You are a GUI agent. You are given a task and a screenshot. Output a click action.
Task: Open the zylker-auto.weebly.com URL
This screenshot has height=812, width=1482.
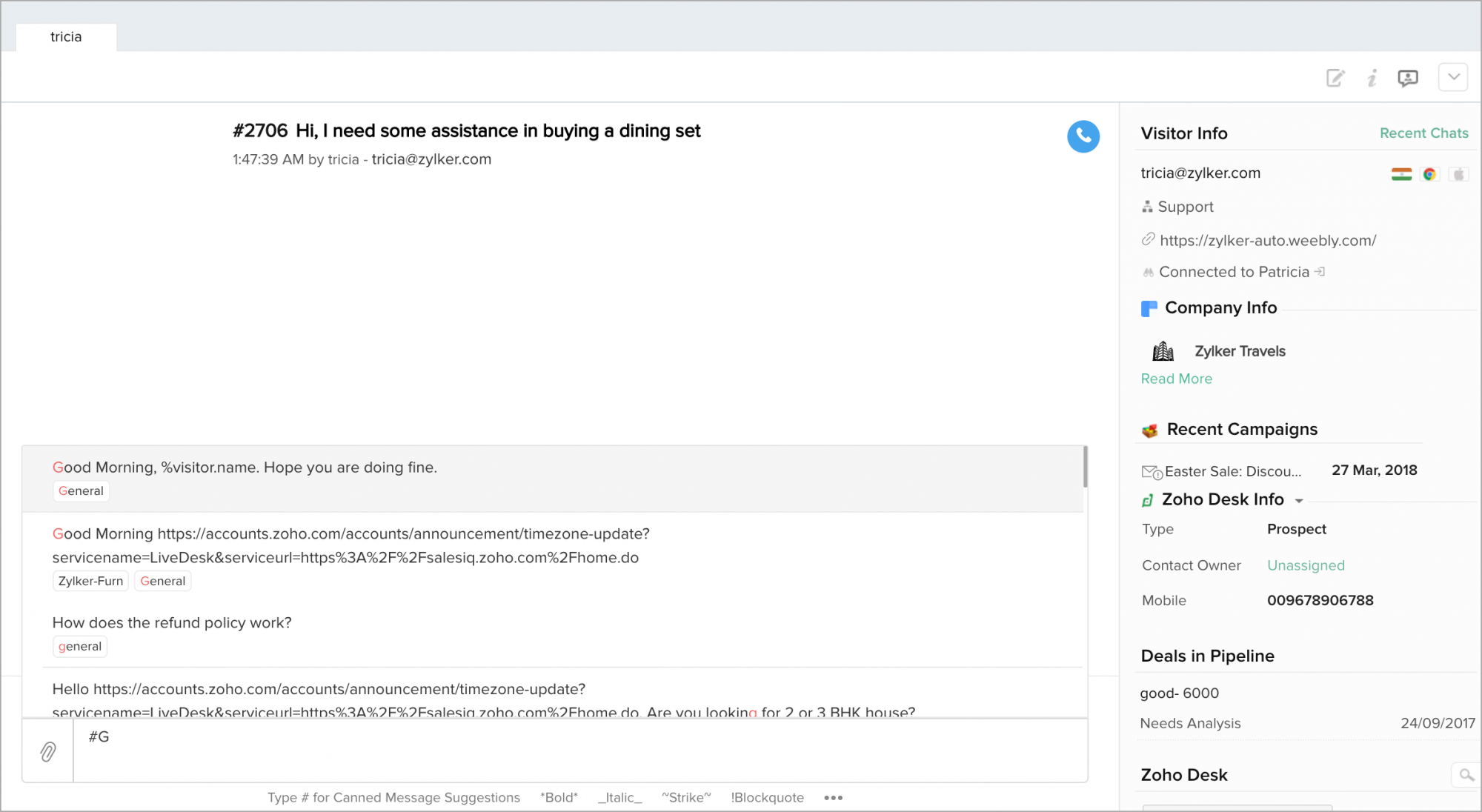[x=1267, y=240]
